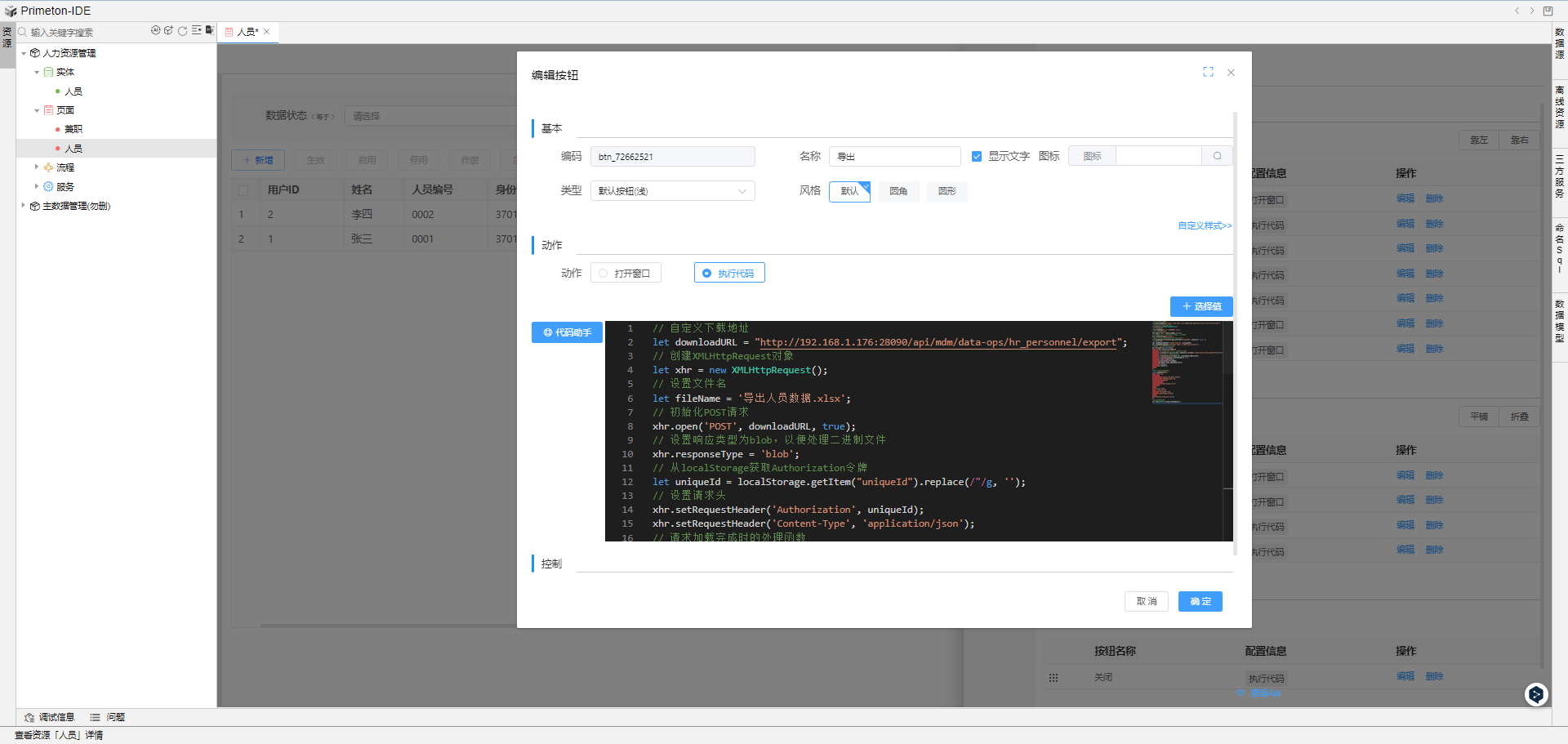1568x744 pixels.
Task: Click the cube icon beside the AI icon
Action: tap(168, 30)
